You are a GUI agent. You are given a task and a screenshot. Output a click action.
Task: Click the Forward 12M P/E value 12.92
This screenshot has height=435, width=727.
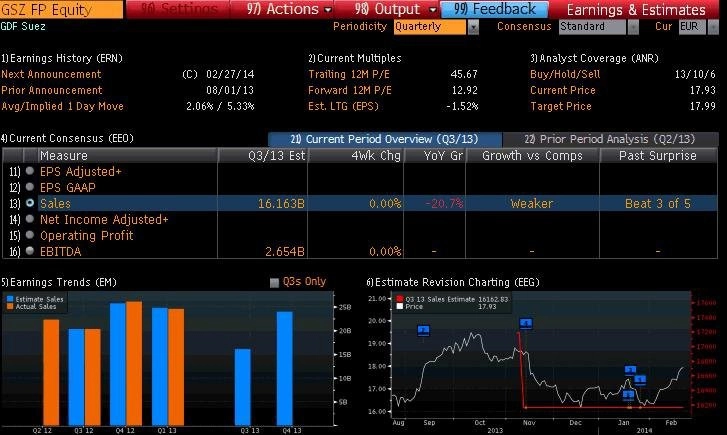tap(464, 90)
